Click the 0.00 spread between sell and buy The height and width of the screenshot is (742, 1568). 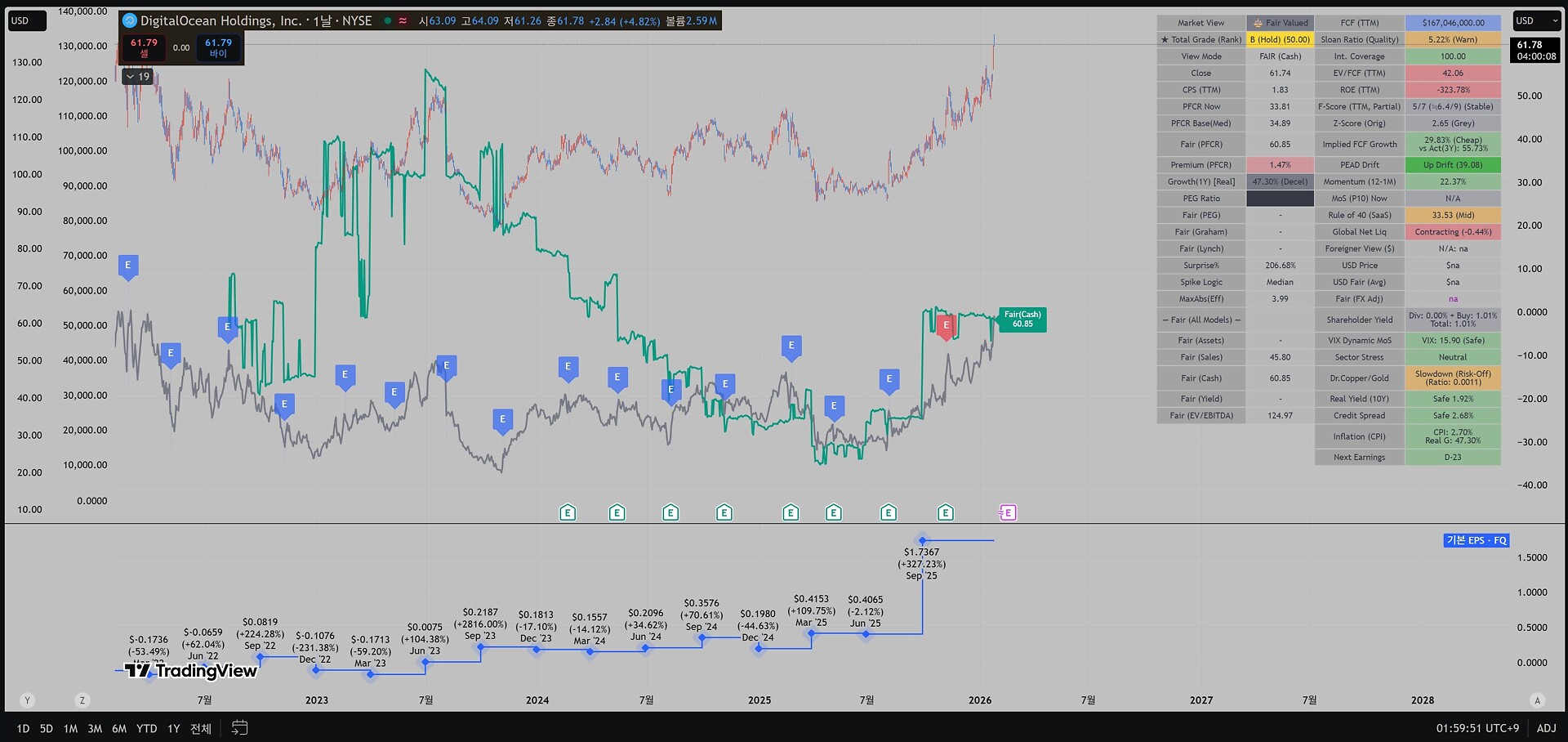coord(181,47)
